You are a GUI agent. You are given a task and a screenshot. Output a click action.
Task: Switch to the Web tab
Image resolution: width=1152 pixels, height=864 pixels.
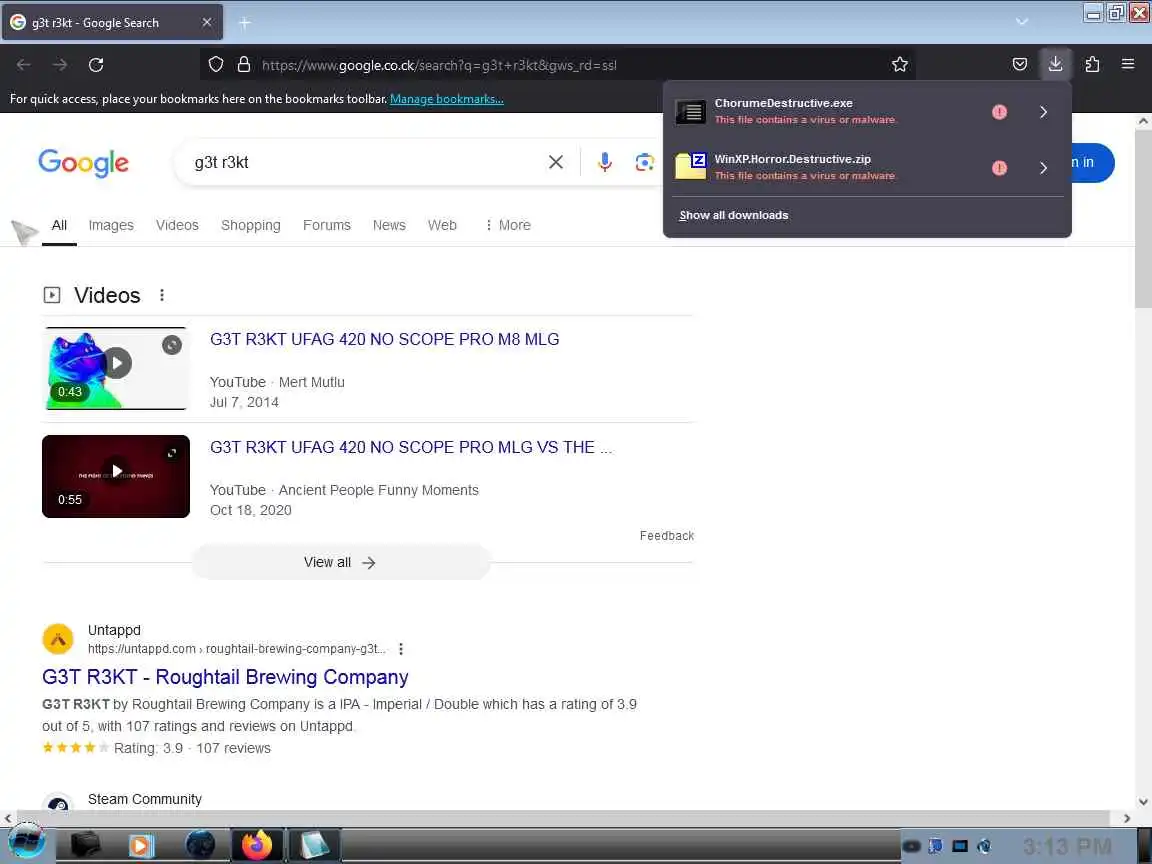click(x=442, y=225)
